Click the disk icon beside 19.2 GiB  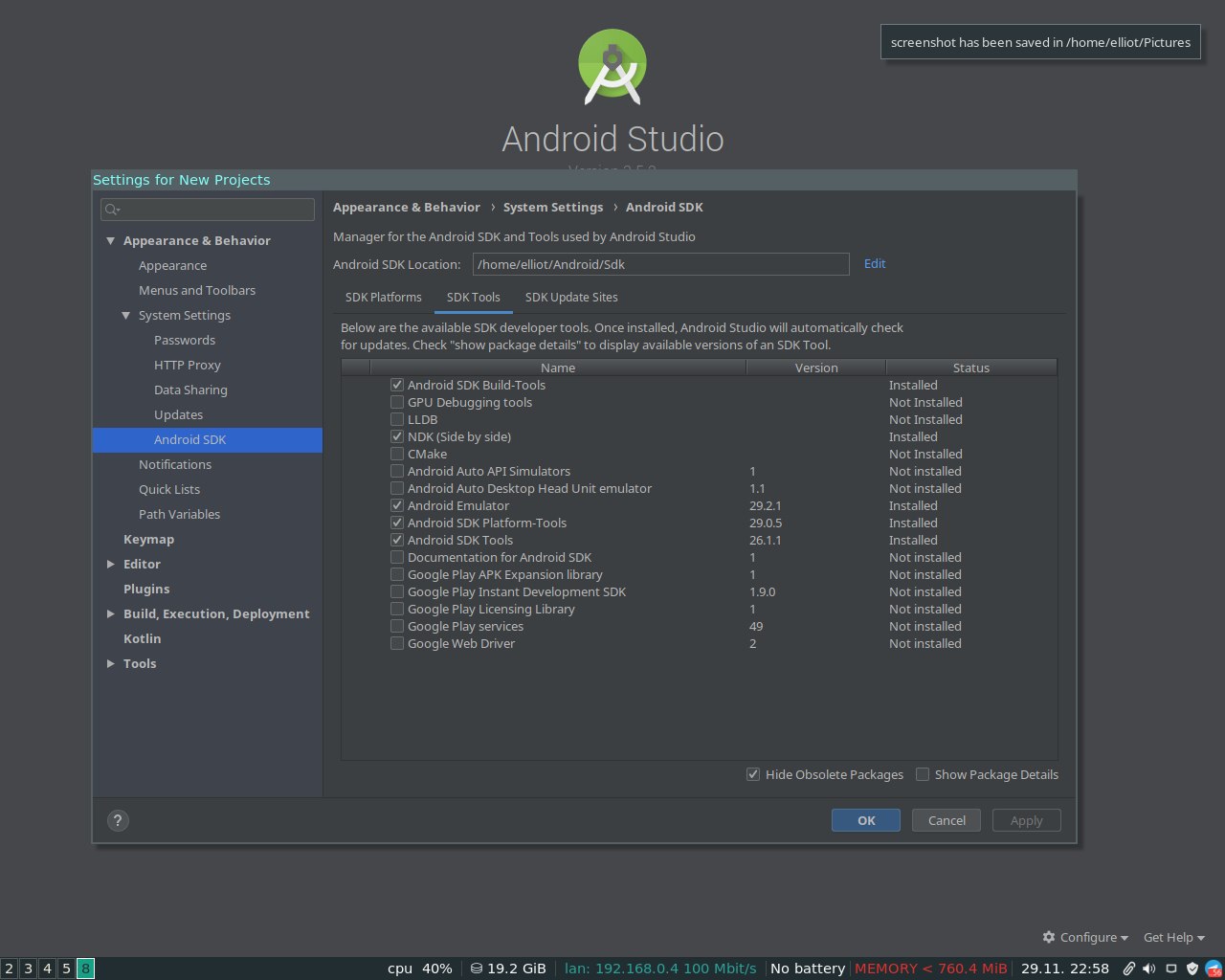click(477, 969)
